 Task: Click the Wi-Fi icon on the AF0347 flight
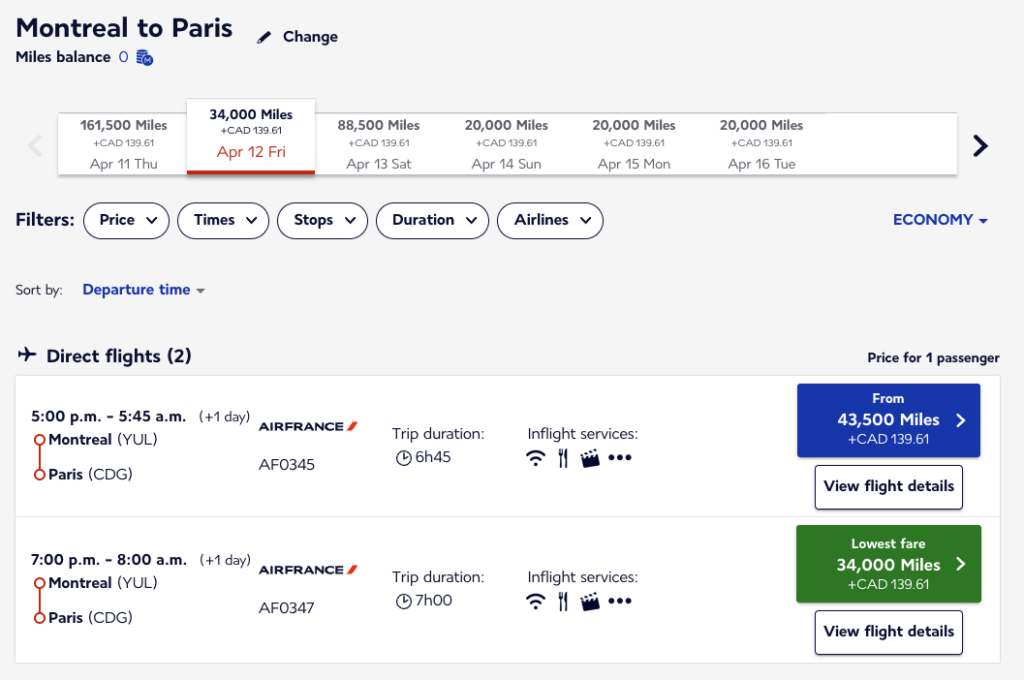[x=535, y=601]
